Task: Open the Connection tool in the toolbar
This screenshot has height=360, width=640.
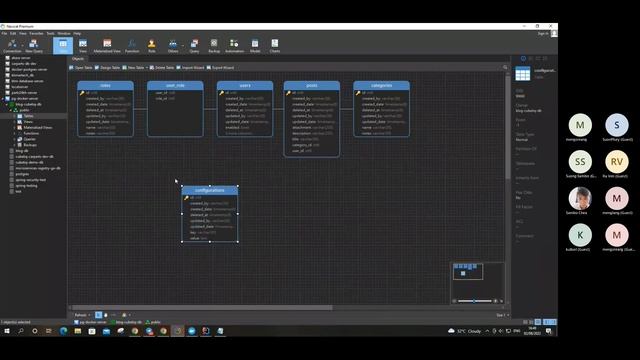Action: pyautogui.click(x=12, y=46)
